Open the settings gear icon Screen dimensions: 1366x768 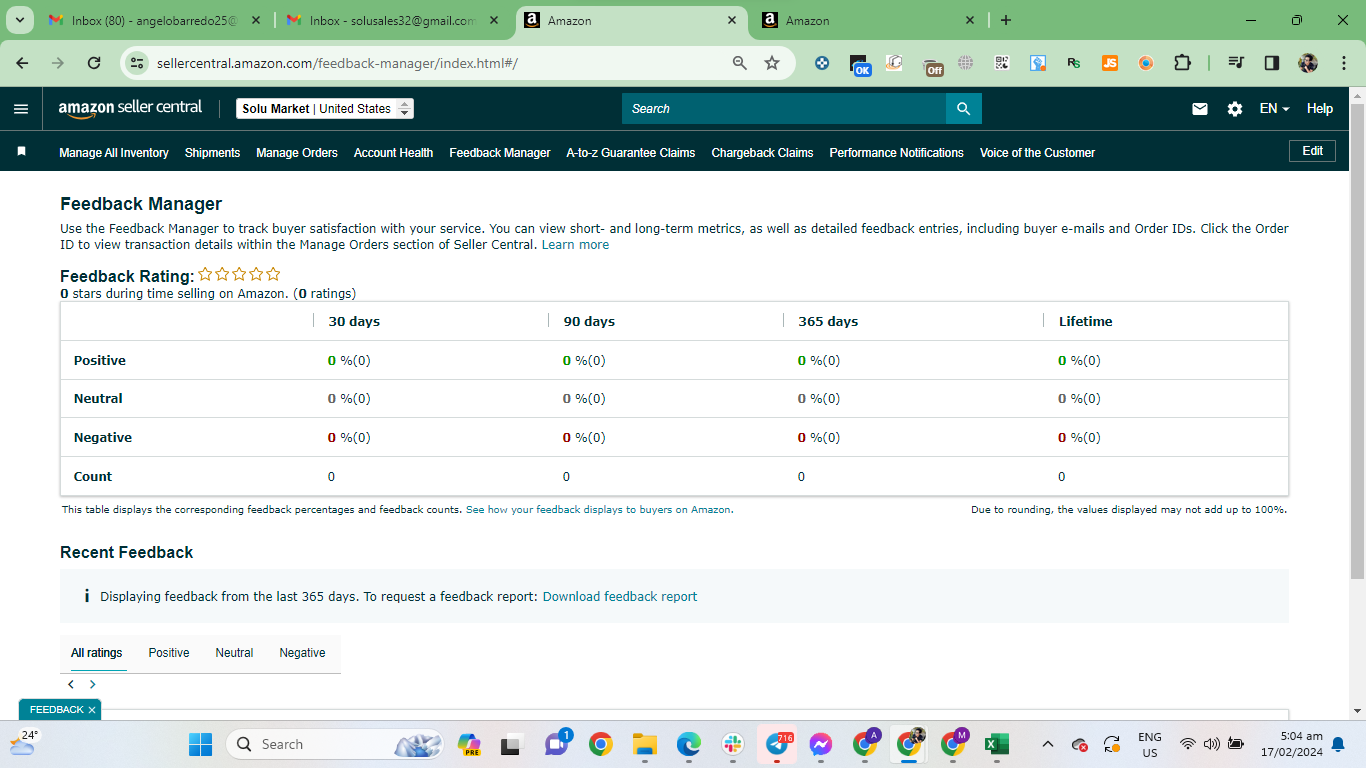pyautogui.click(x=1235, y=109)
